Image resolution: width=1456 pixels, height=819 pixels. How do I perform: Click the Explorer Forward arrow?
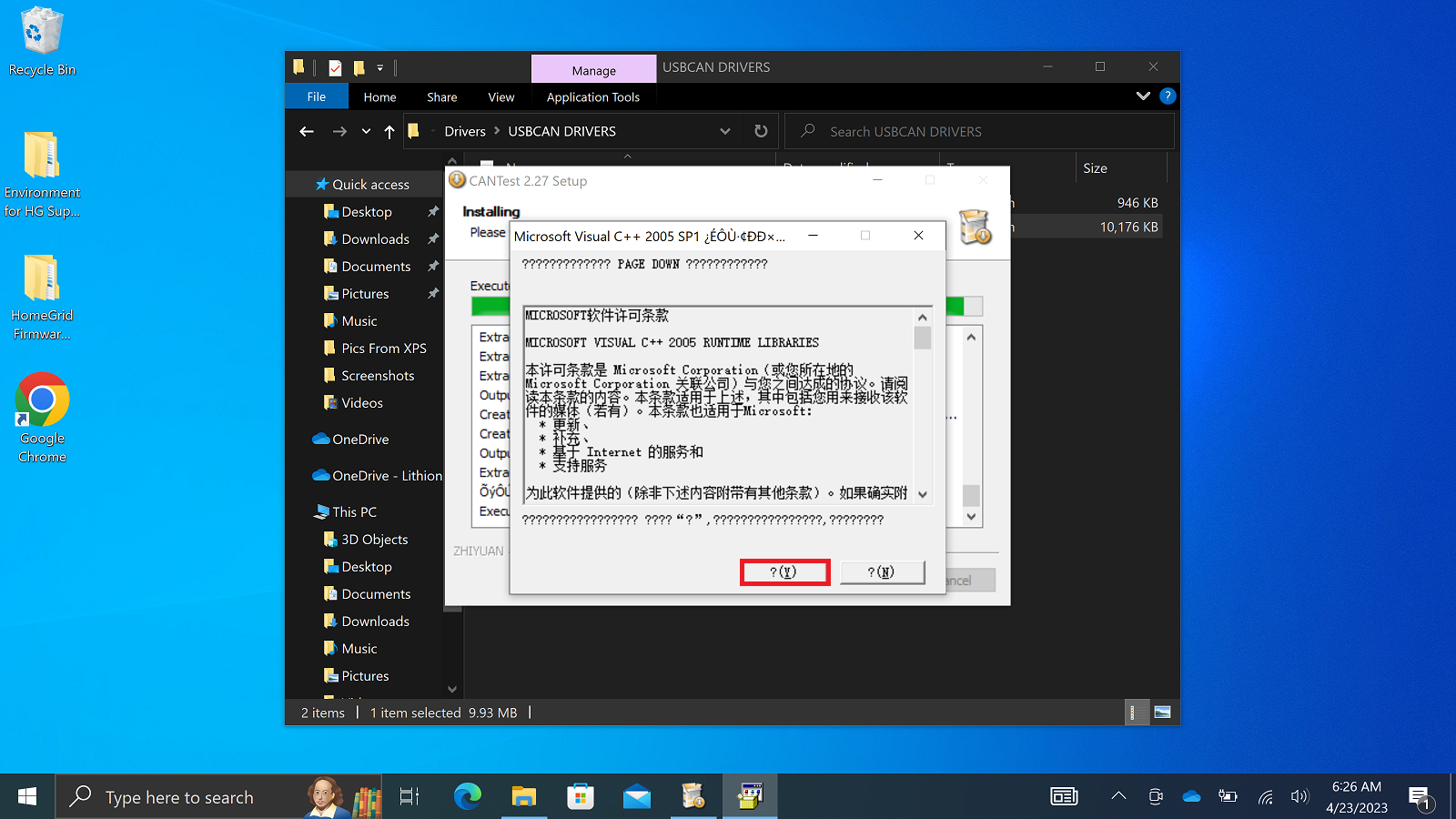tap(339, 131)
